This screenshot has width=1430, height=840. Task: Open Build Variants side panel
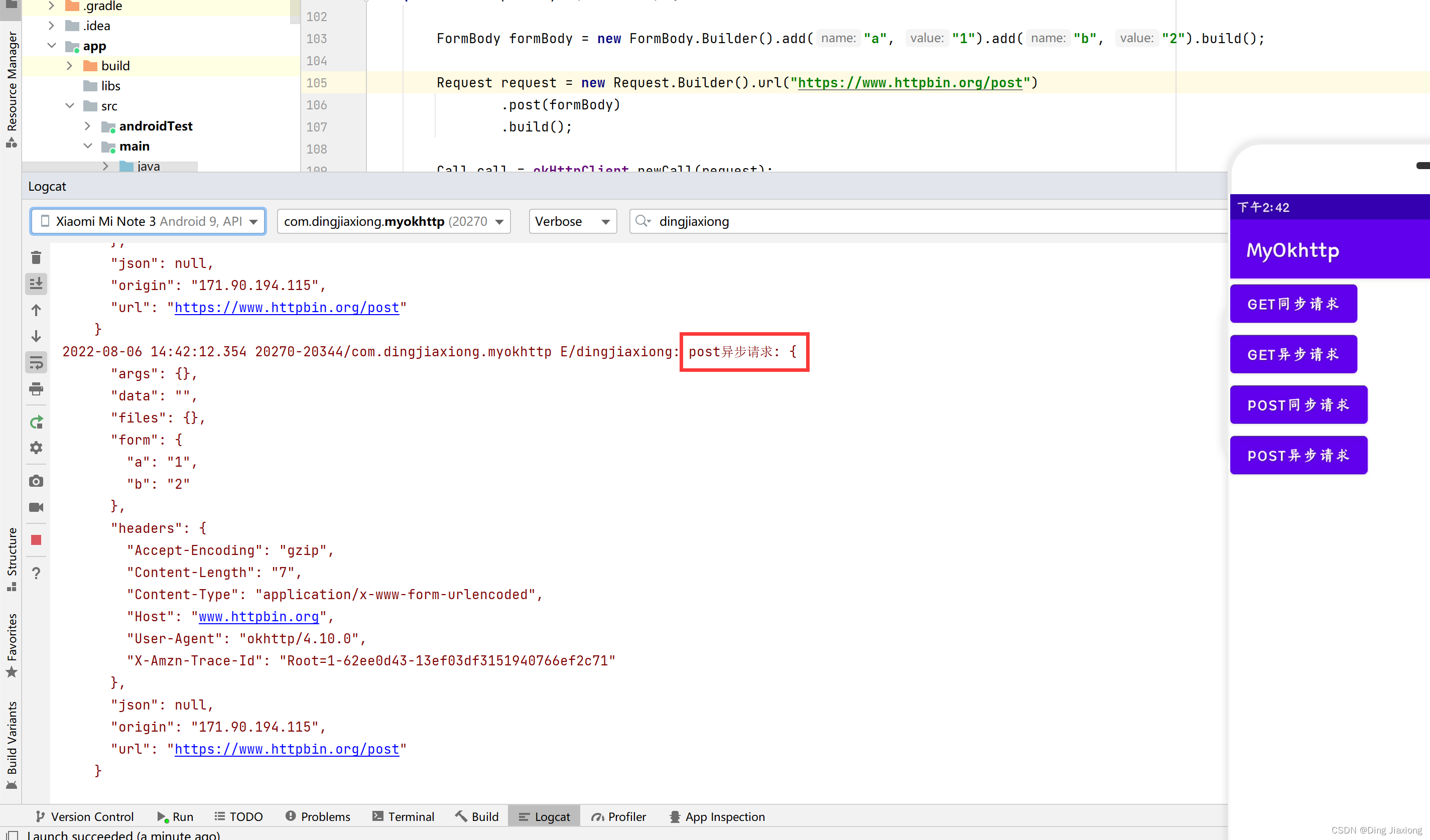[12, 745]
